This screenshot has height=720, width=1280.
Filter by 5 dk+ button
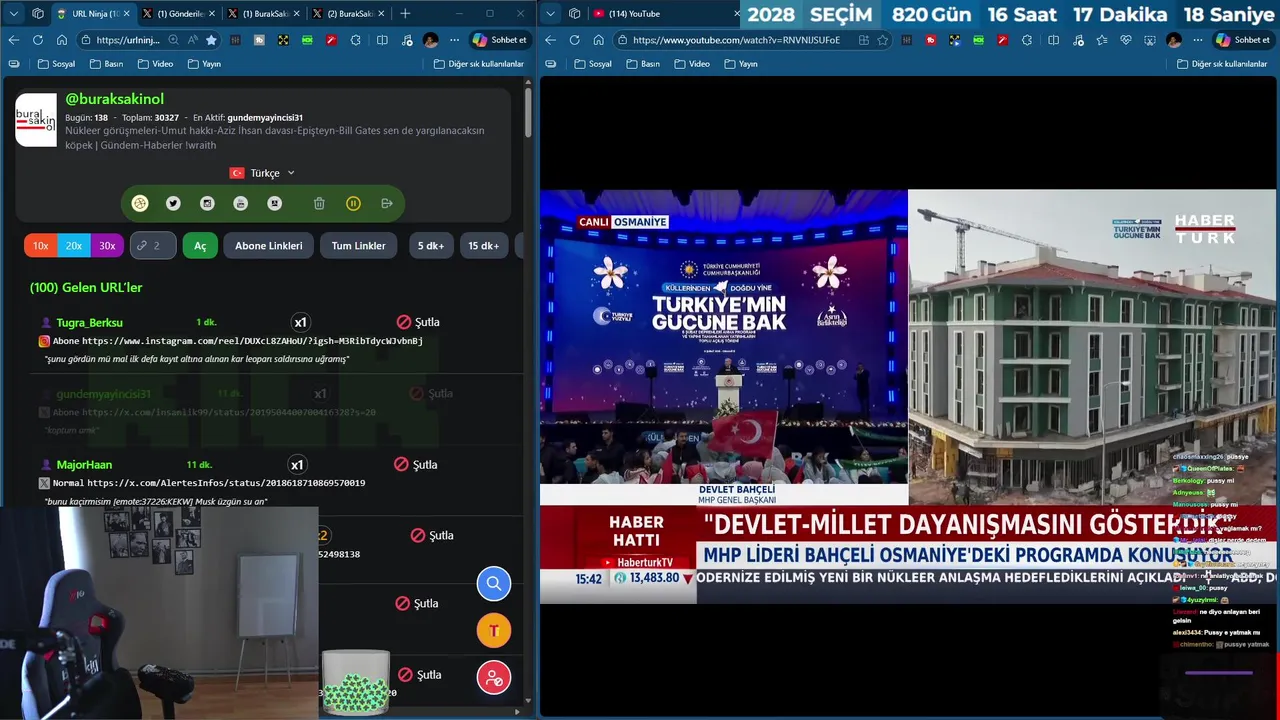(431, 245)
